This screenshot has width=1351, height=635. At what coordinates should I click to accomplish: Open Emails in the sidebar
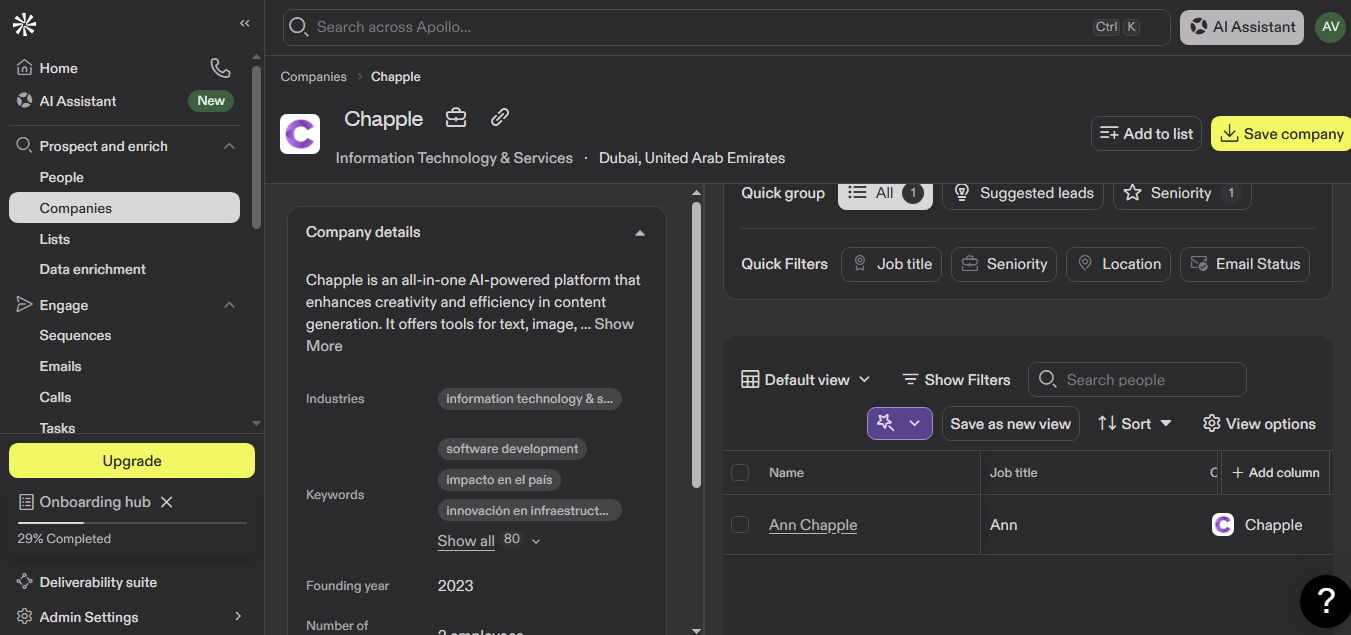click(x=60, y=366)
